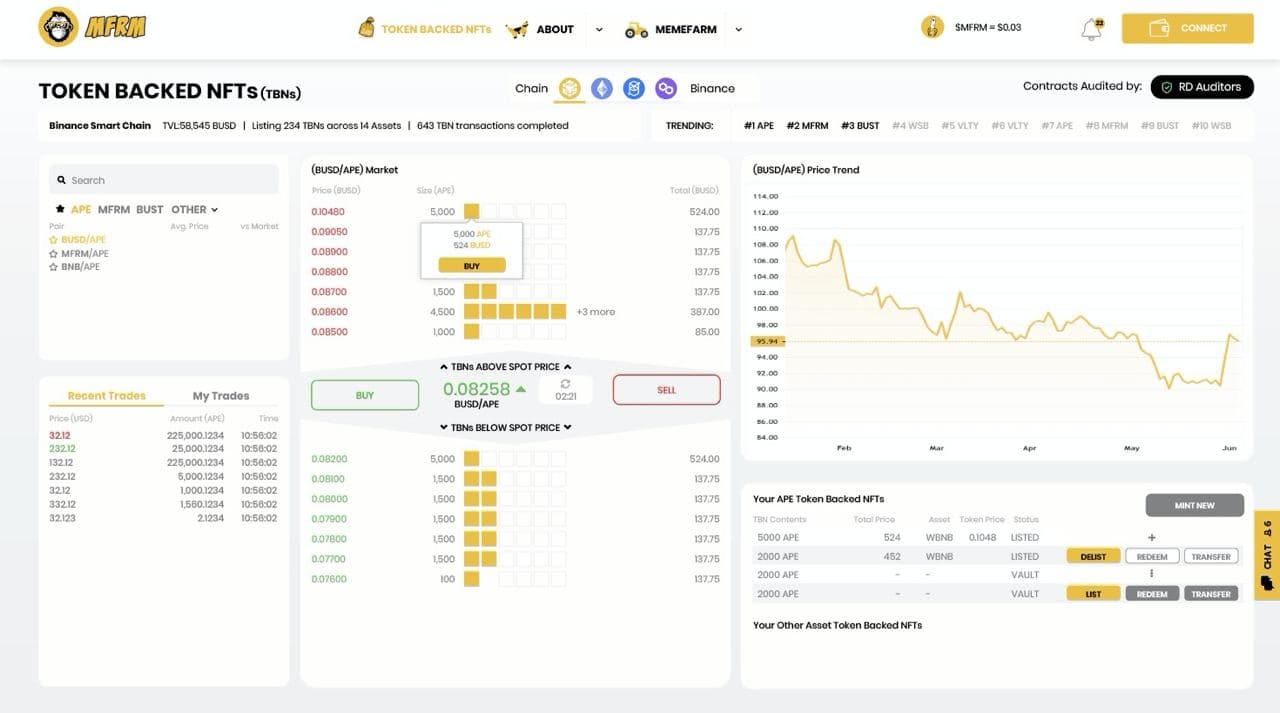The image size is (1280, 713).
Task: Expand the About menu chevron
Action: tap(599, 30)
